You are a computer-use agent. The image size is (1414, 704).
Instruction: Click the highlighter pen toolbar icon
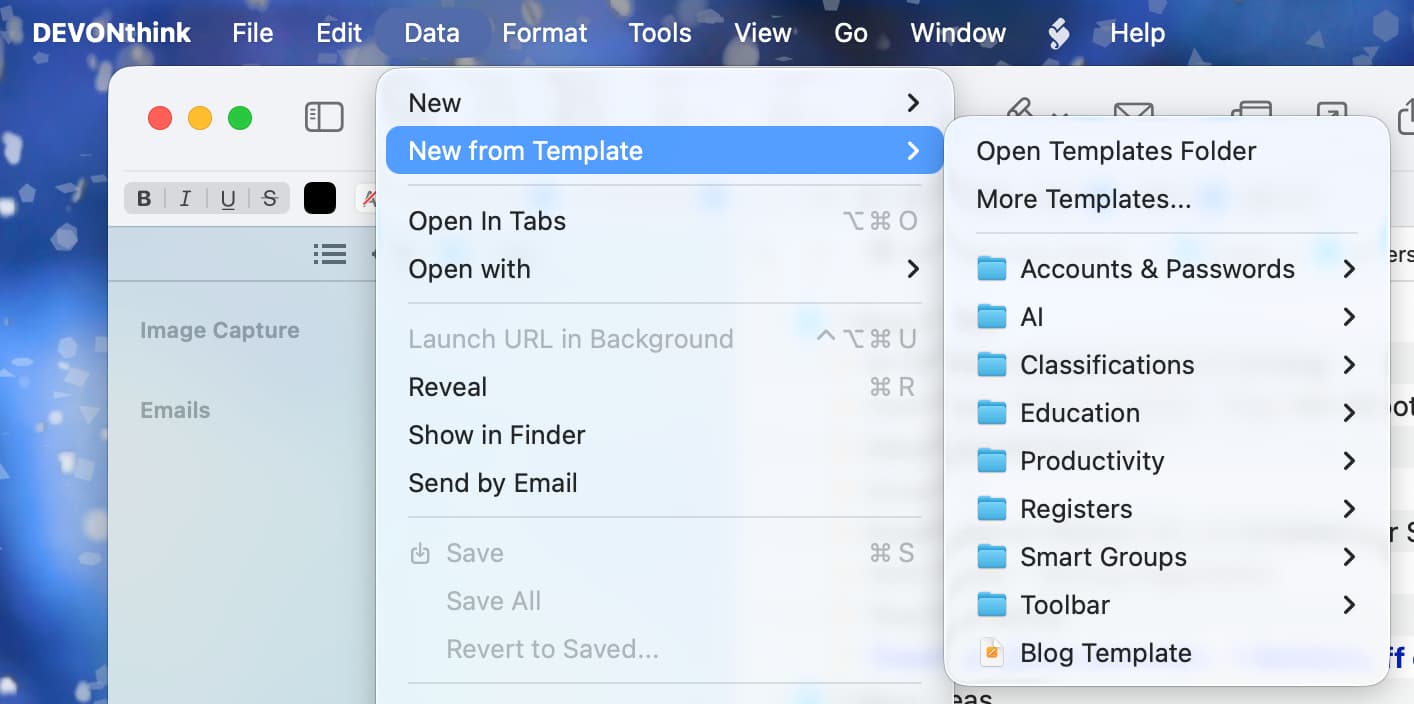(x=1020, y=108)
